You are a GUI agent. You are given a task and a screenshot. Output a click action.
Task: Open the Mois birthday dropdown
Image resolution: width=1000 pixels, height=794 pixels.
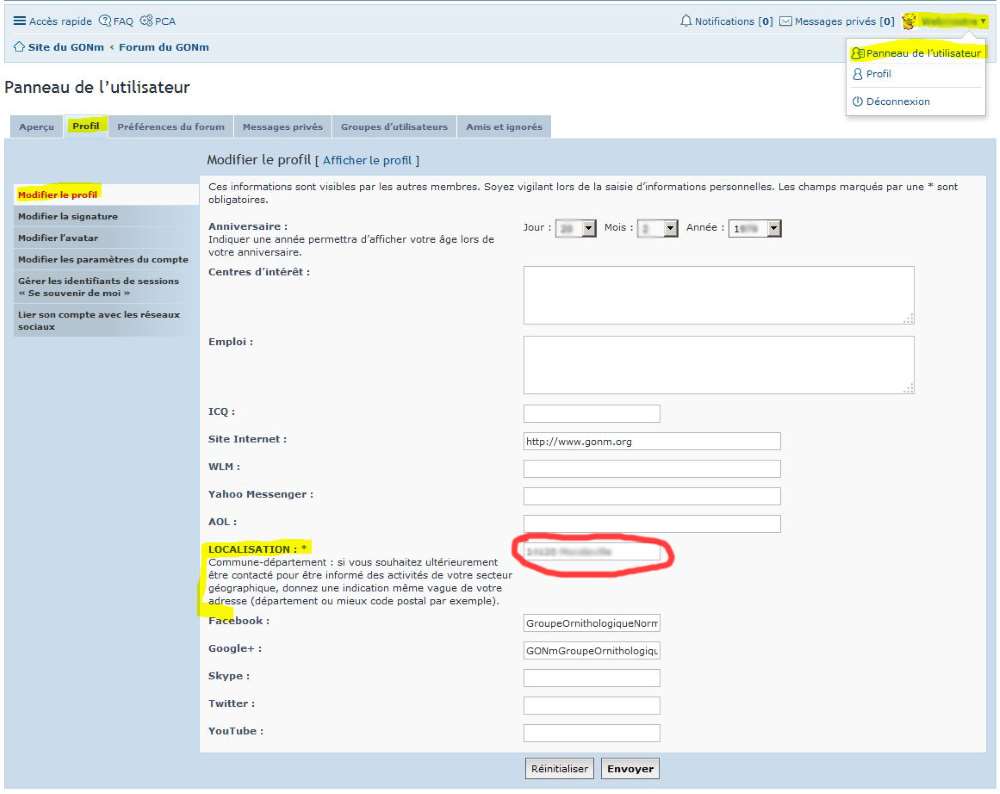[658, 228]
